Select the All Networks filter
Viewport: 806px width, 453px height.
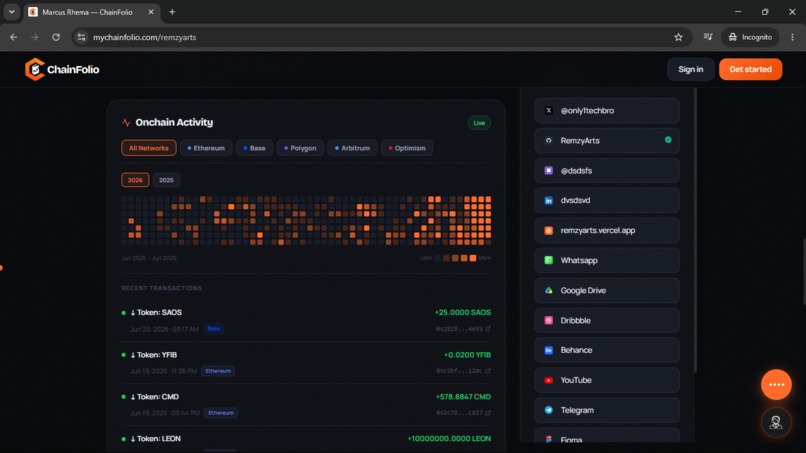pos(149,148)
